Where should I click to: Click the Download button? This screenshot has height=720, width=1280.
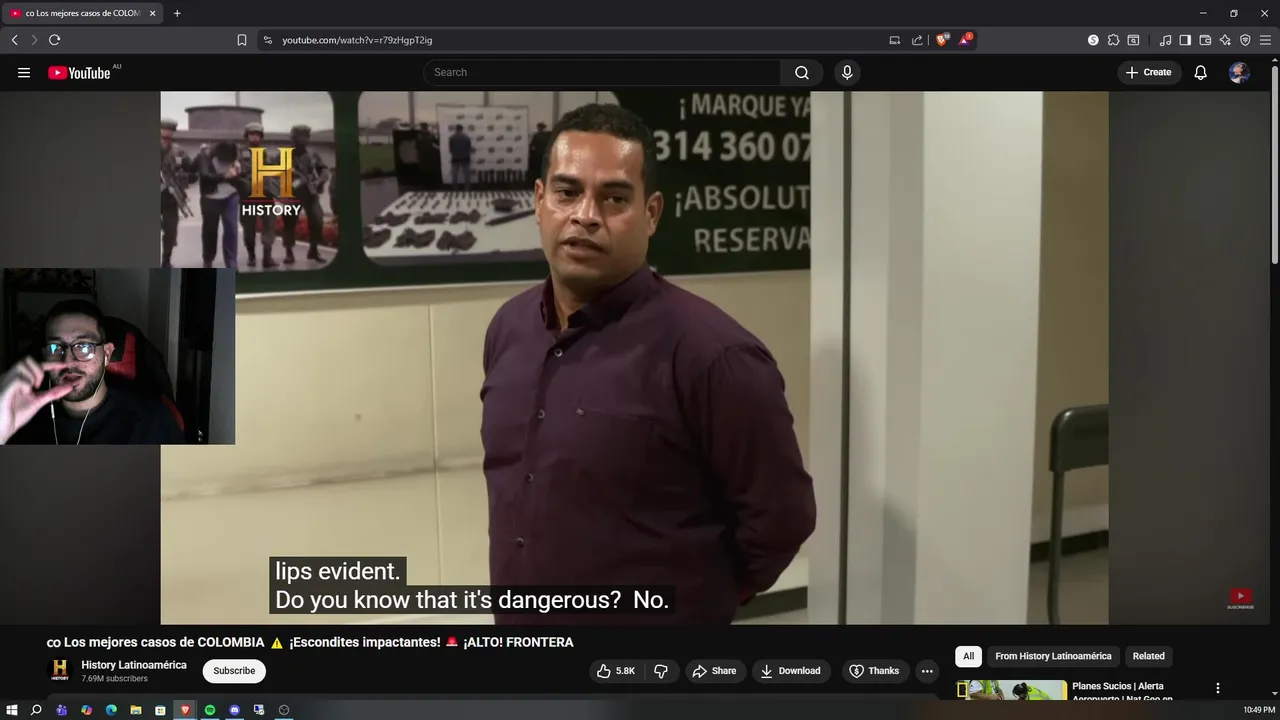tap(790, 671)
